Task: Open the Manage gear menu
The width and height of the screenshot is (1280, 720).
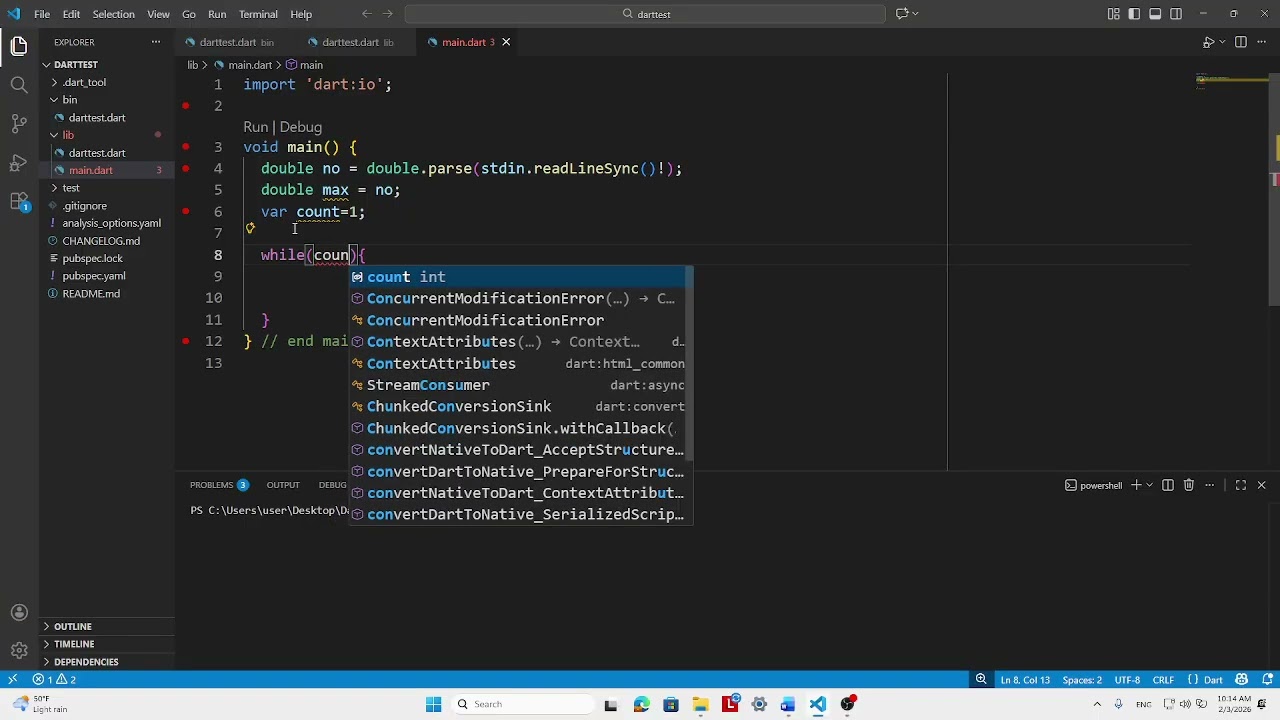Action: tap(19, 651)
